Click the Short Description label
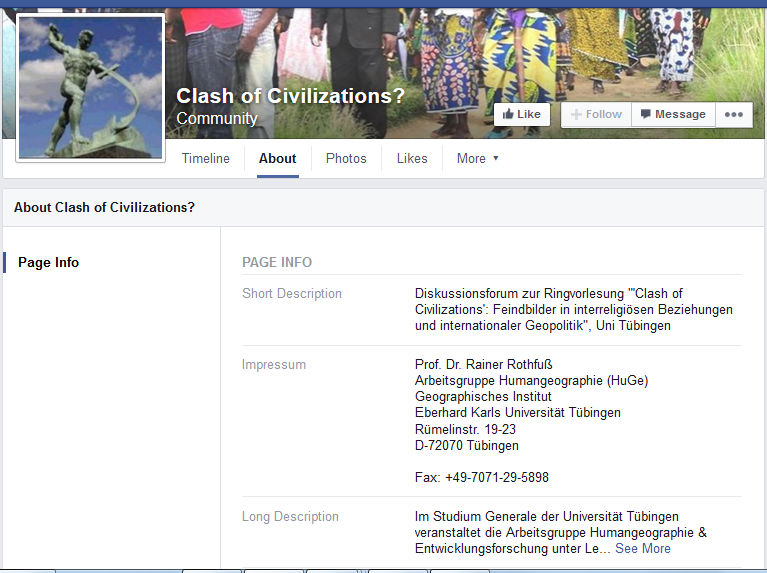Viewport: 767px width, 573px height. coord(292,294)
